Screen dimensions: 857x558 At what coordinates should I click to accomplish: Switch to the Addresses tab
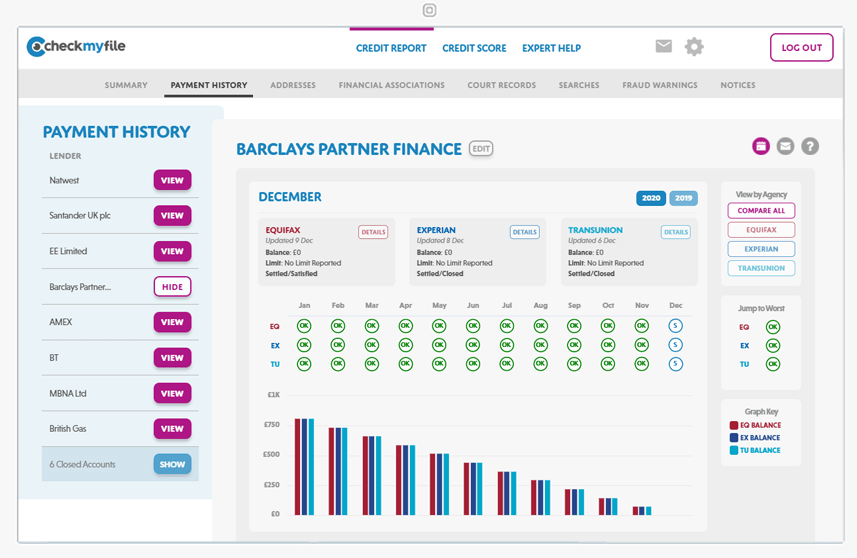(x=293, y=85)
